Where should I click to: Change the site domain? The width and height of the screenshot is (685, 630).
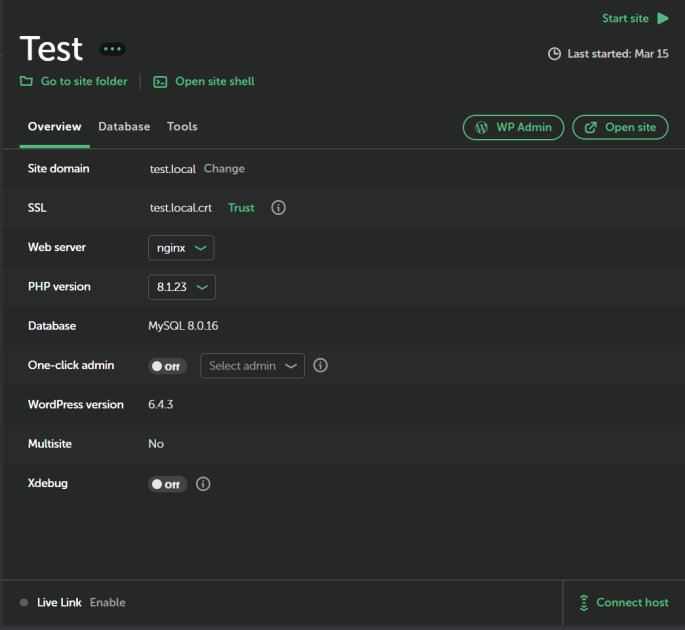[224, 169]
